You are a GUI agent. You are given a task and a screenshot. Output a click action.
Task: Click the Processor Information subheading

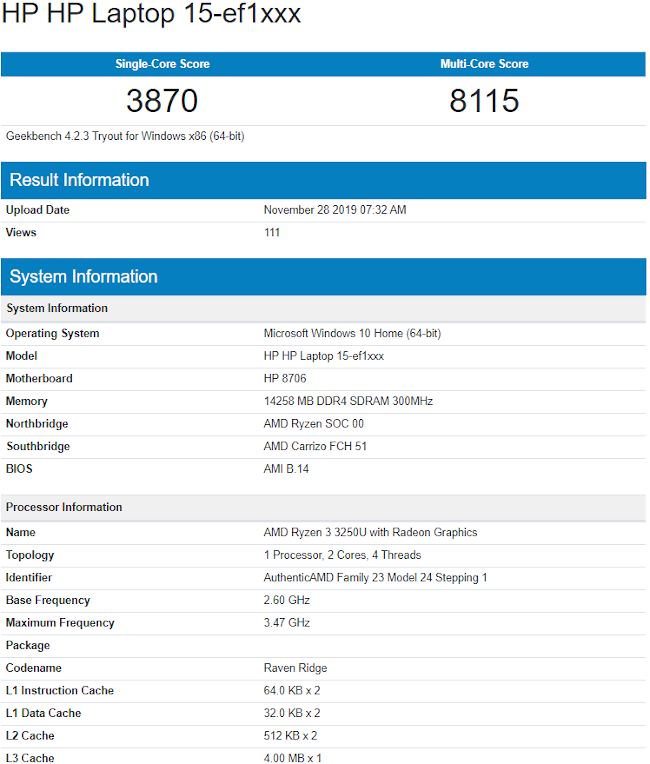(x=64, y=507)
